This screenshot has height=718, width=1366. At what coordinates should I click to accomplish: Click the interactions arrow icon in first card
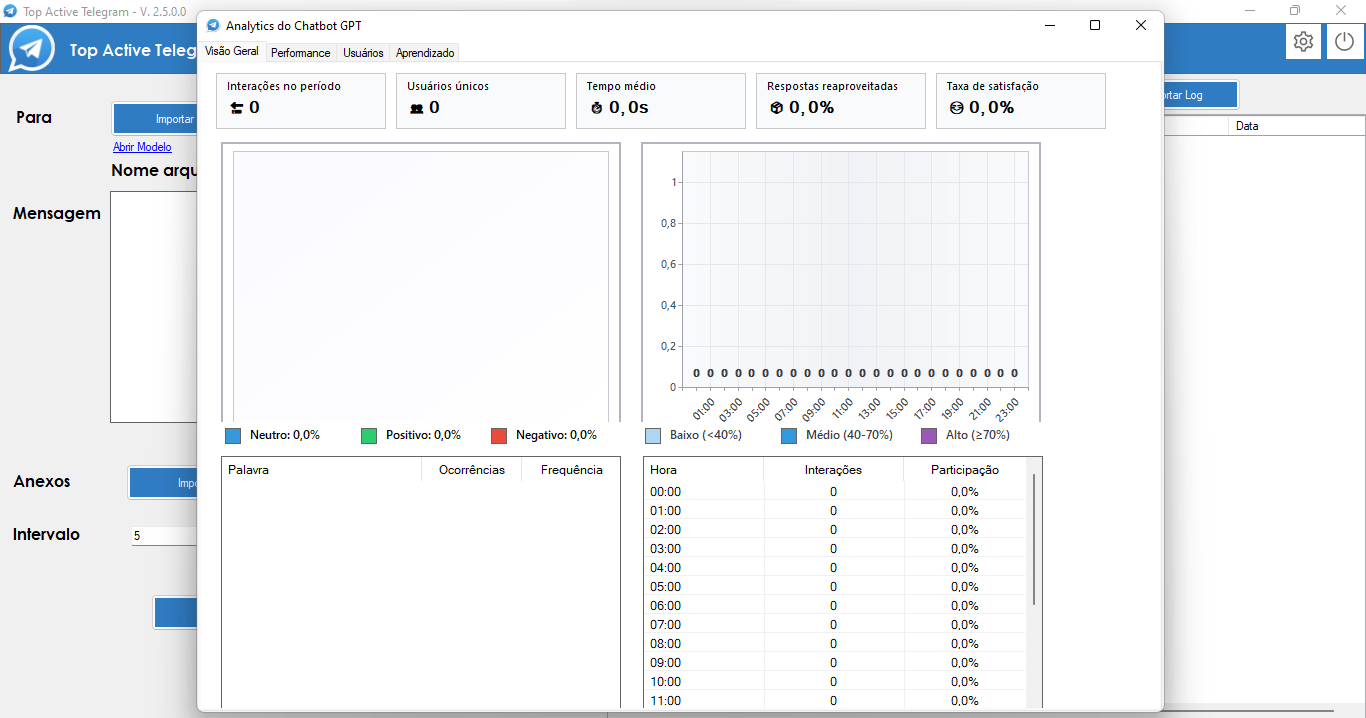[x=236, y=108]
